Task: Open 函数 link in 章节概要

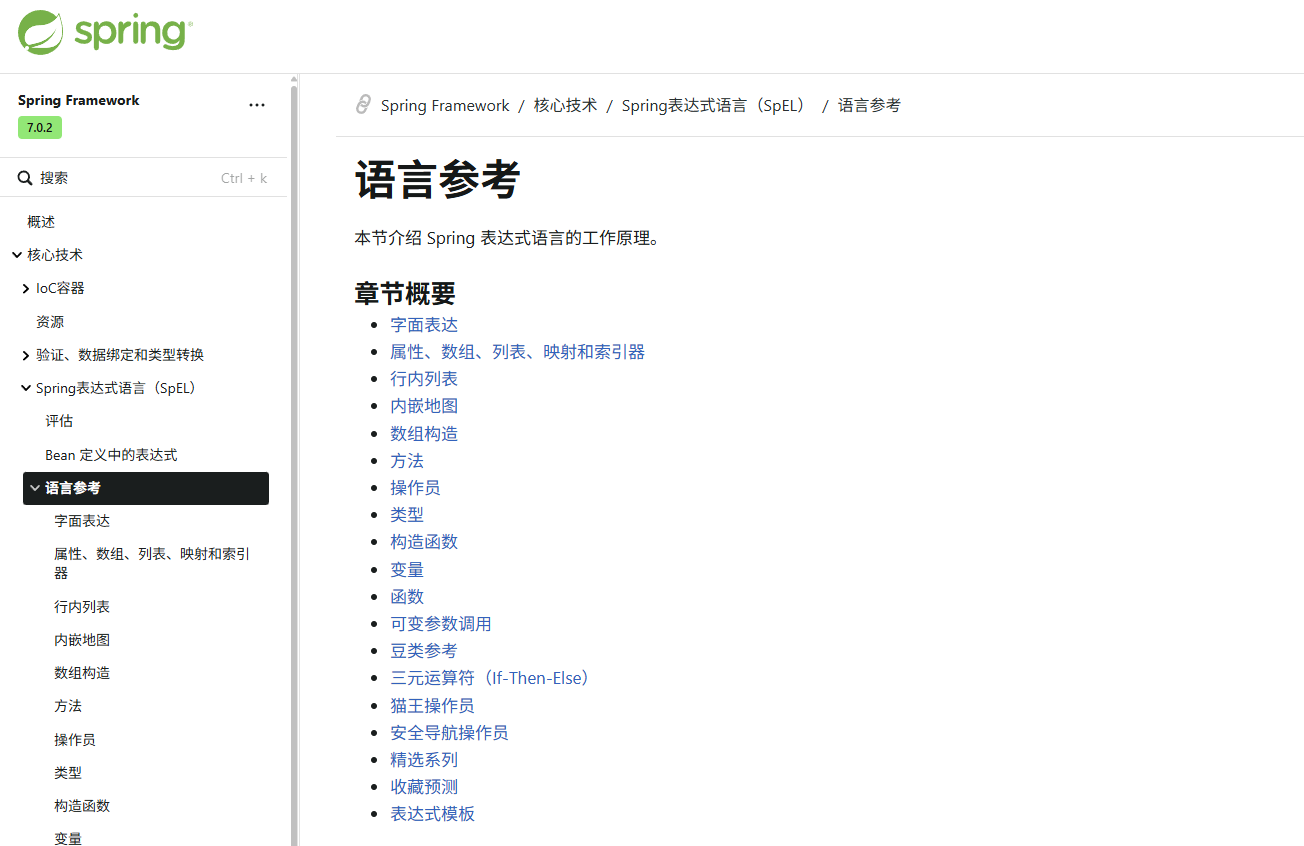Action: [407, 597]
